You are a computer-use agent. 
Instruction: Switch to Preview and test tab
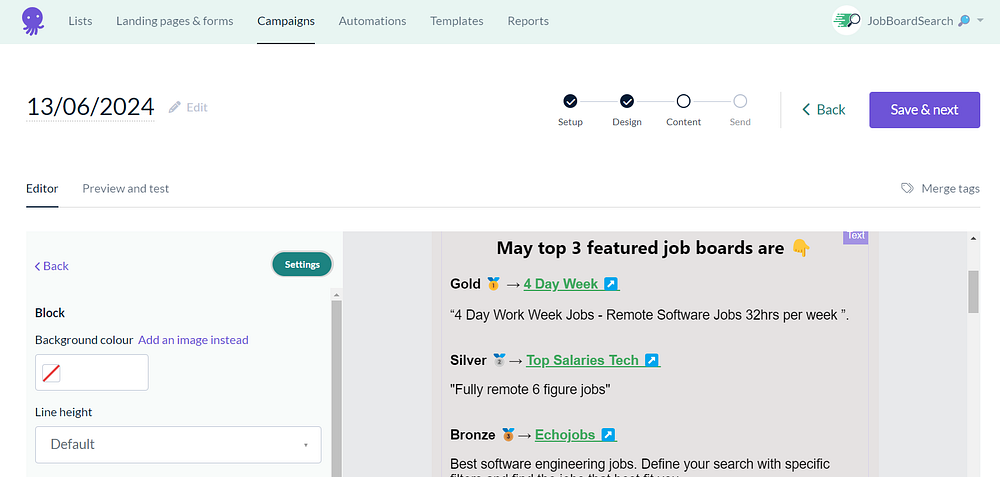tap(125, 188)
